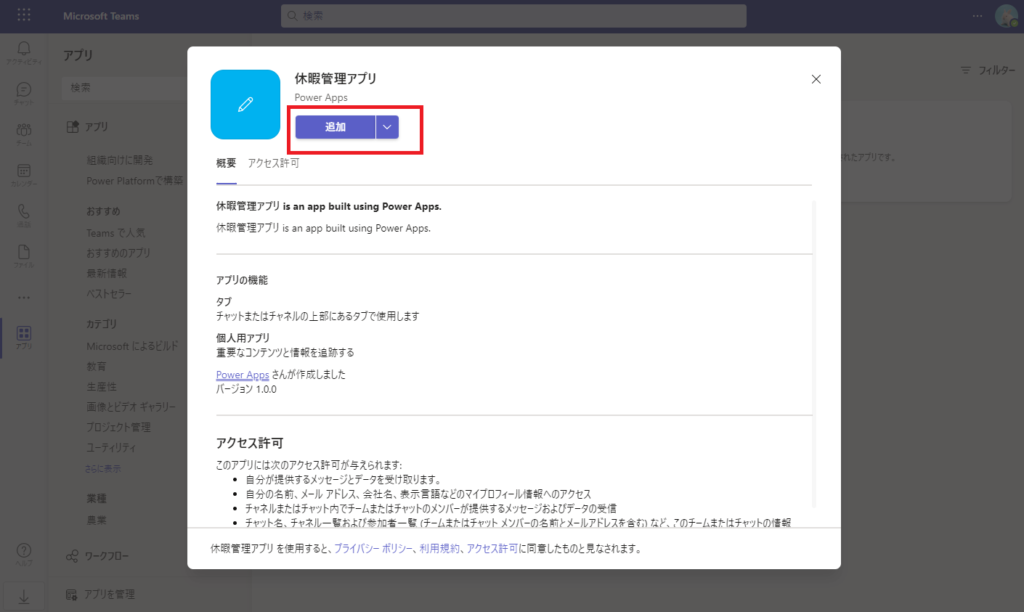Open Files icon in the left rail
The height and width of the screenshot is (612, 1024).
click(24, 255)
